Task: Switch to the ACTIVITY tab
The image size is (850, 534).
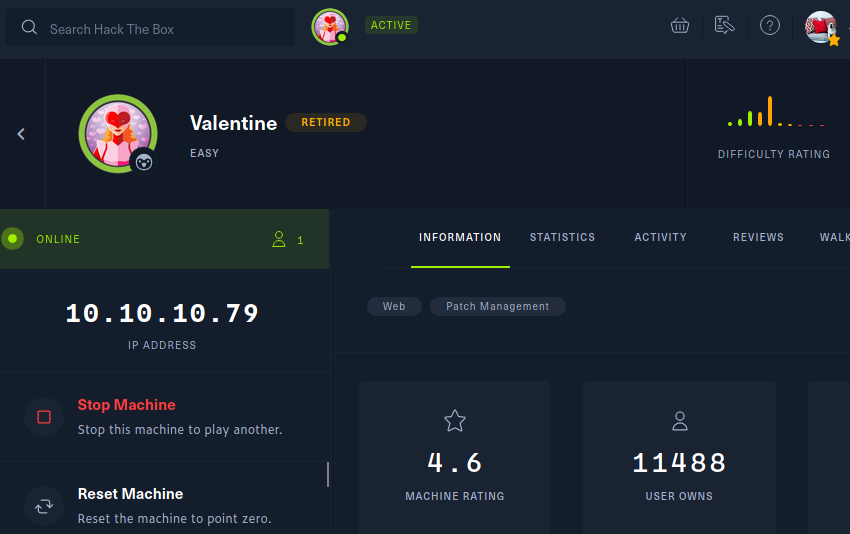Action: pos(660,237)
